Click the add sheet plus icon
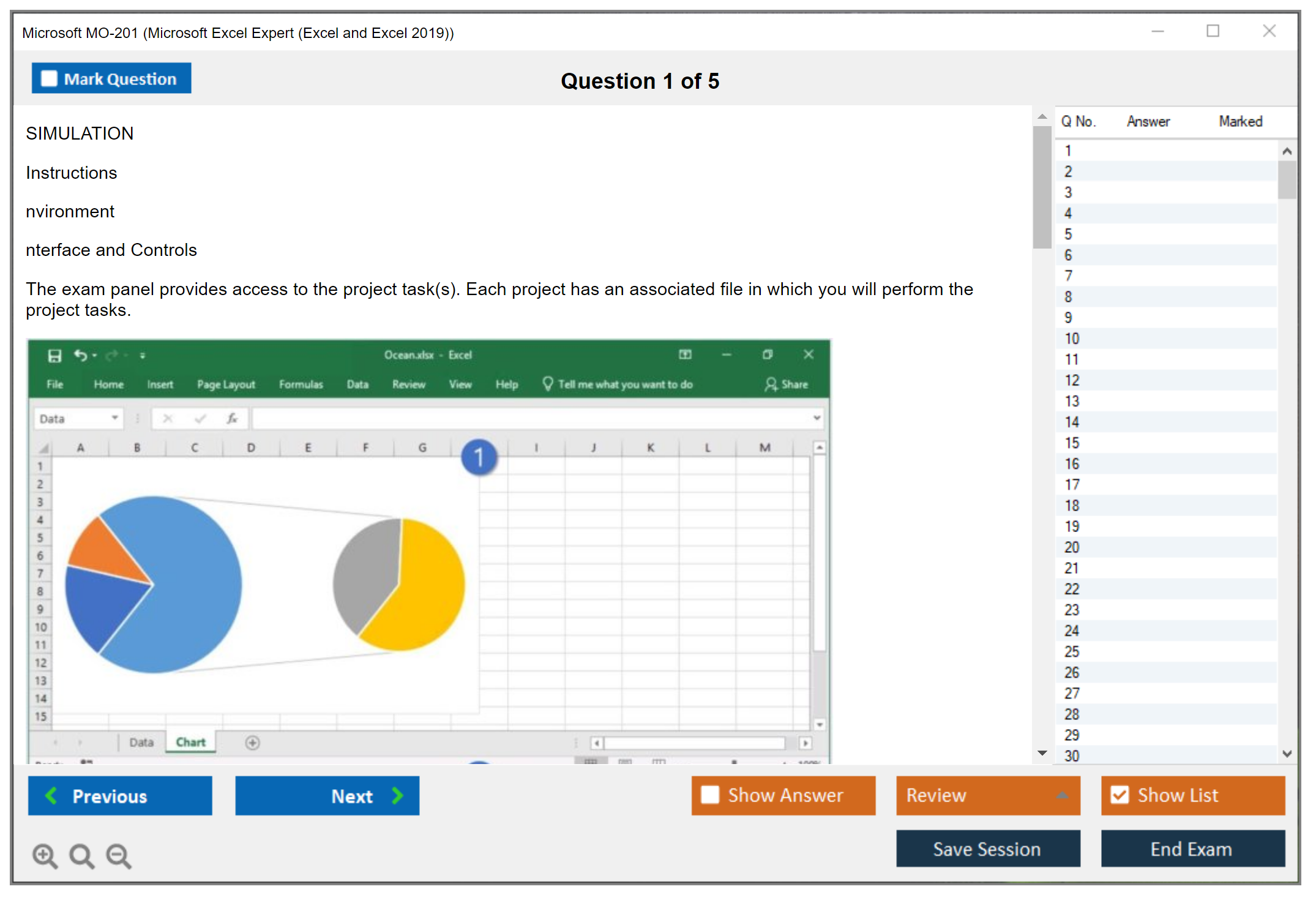Viewport: 1316px width, 900px height. point(252,743)
